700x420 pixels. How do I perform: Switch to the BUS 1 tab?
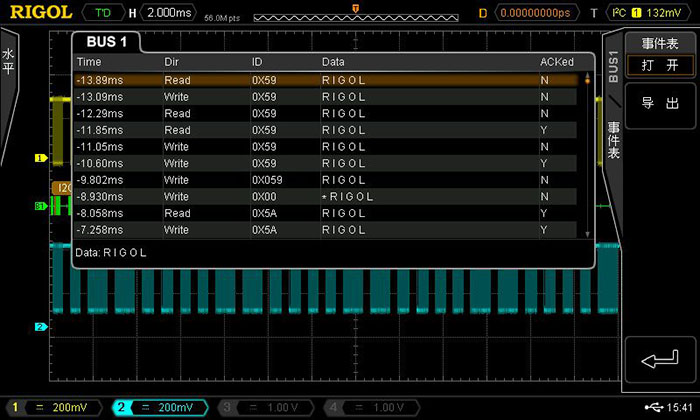[108, 43]
